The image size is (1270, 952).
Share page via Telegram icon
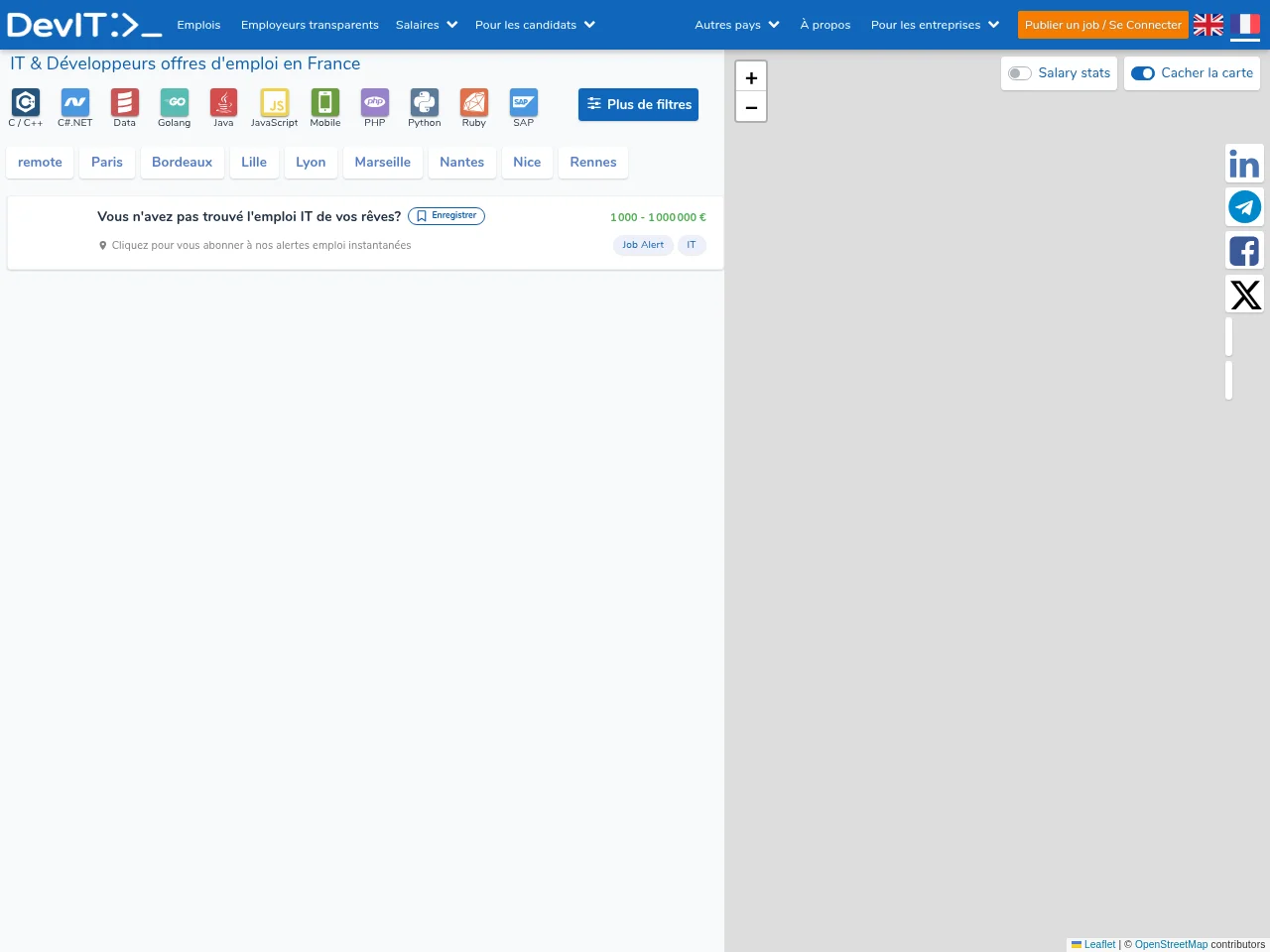[1244, 207]
